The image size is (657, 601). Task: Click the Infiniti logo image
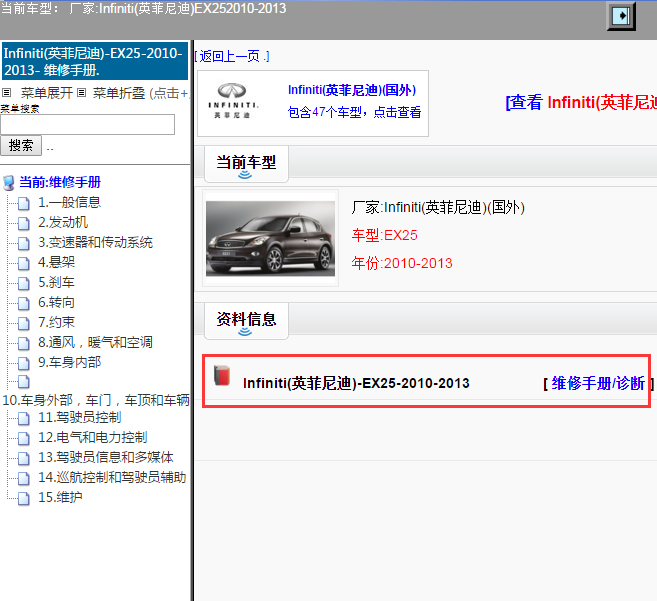tap(233, 101)
